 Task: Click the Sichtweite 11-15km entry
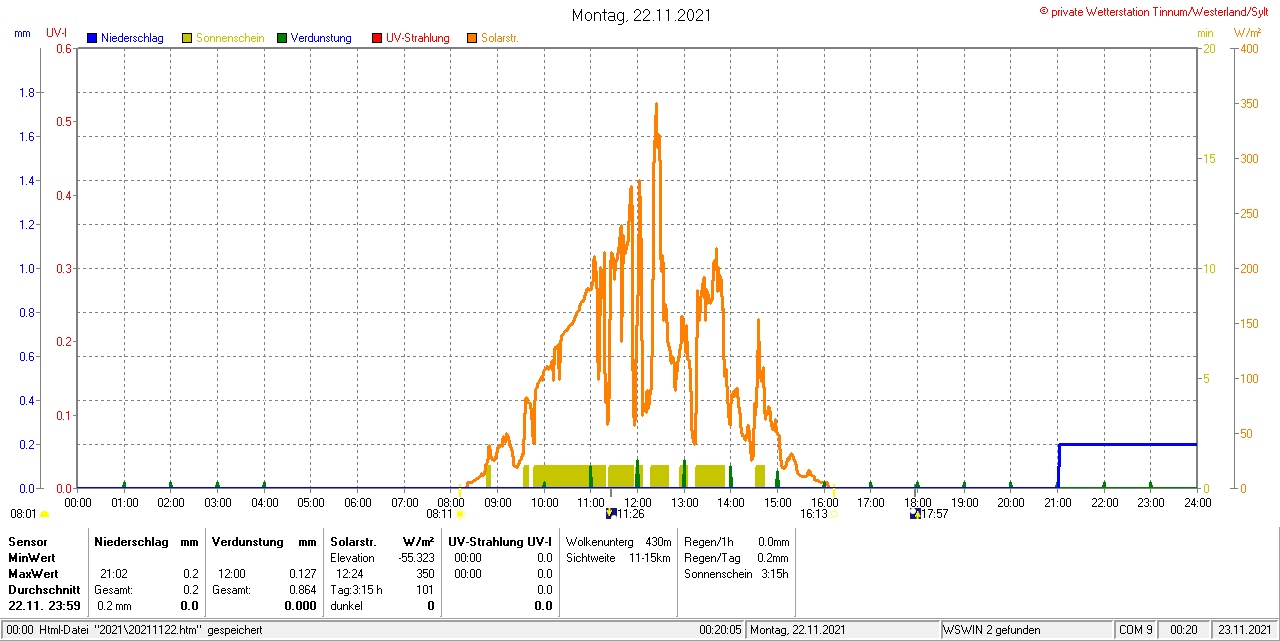(618, 558)
